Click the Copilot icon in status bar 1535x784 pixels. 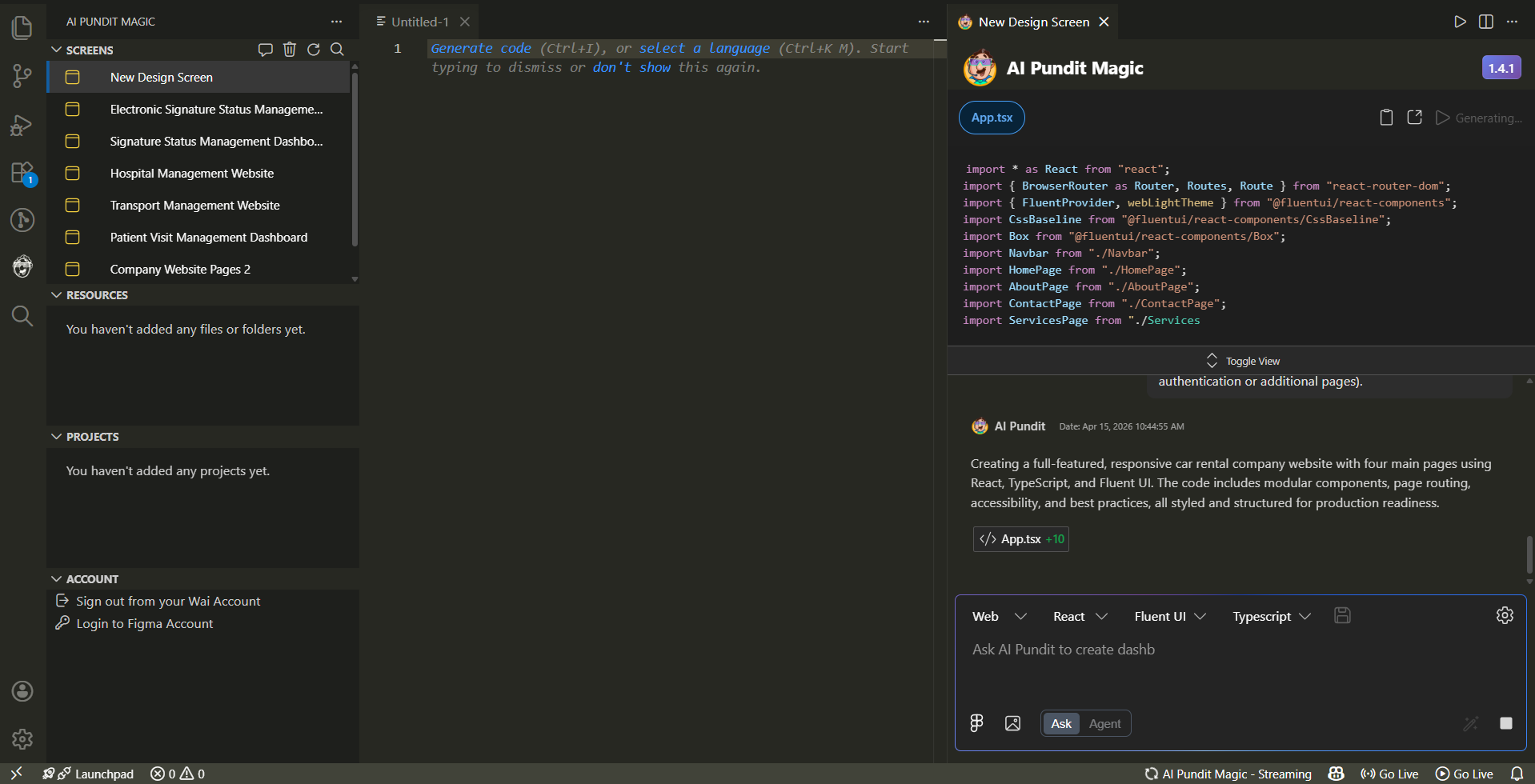(1336, 774)
